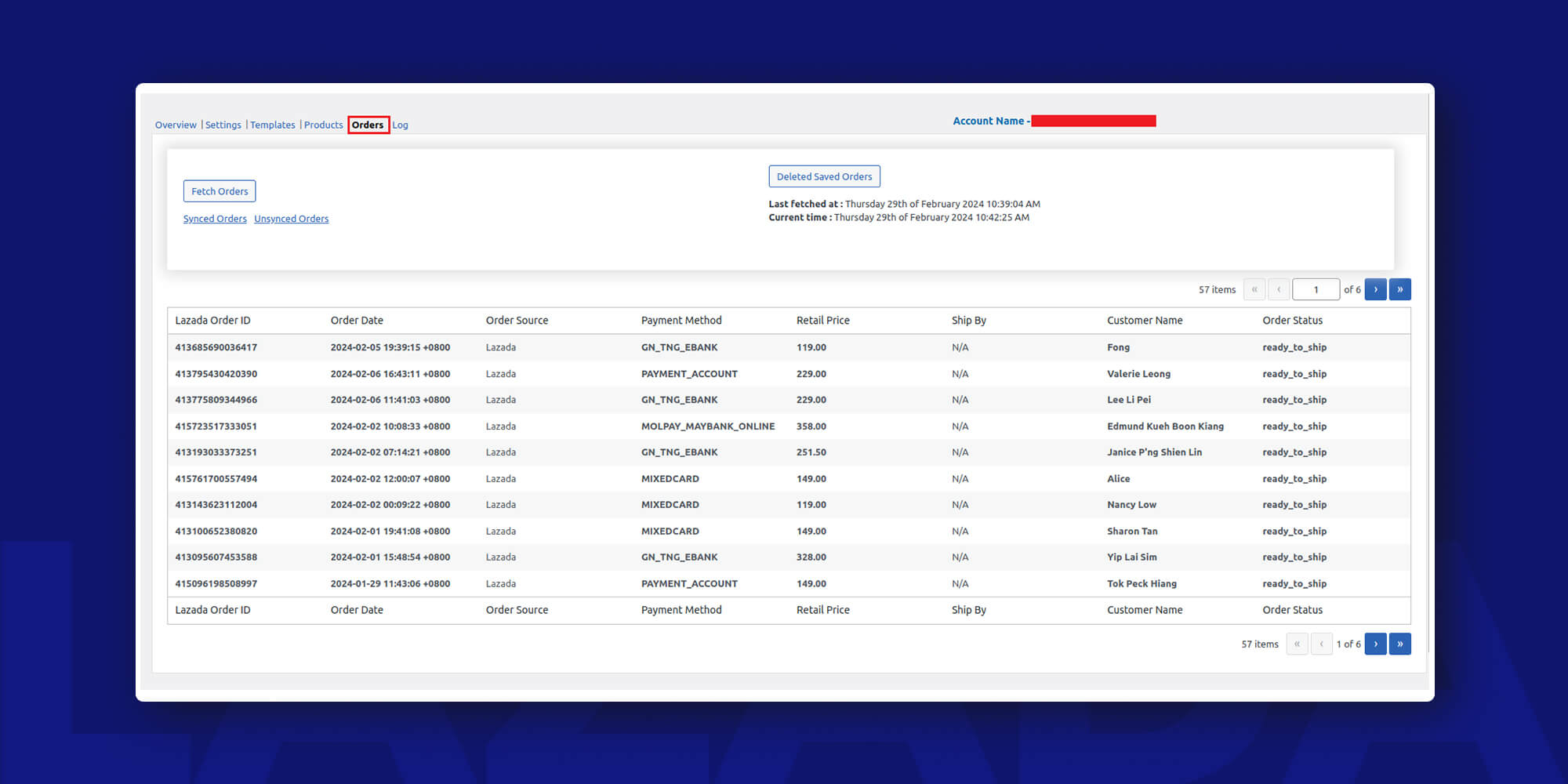Viewport: 1568px width, 784px height.
Task: Select order row 413685690036417
Action: (216, 347)
